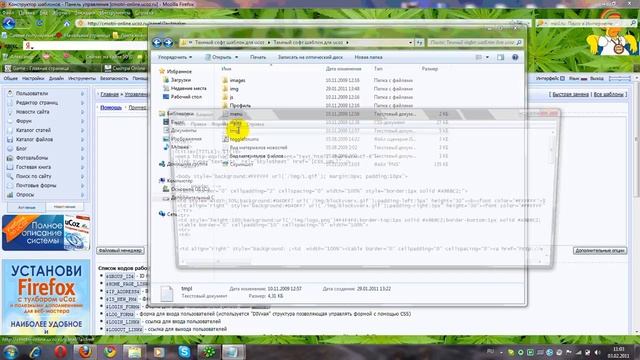This screenshot has width=640, height=360.
Task: Click the Файловый менеджер button
Action: [120, 251]
